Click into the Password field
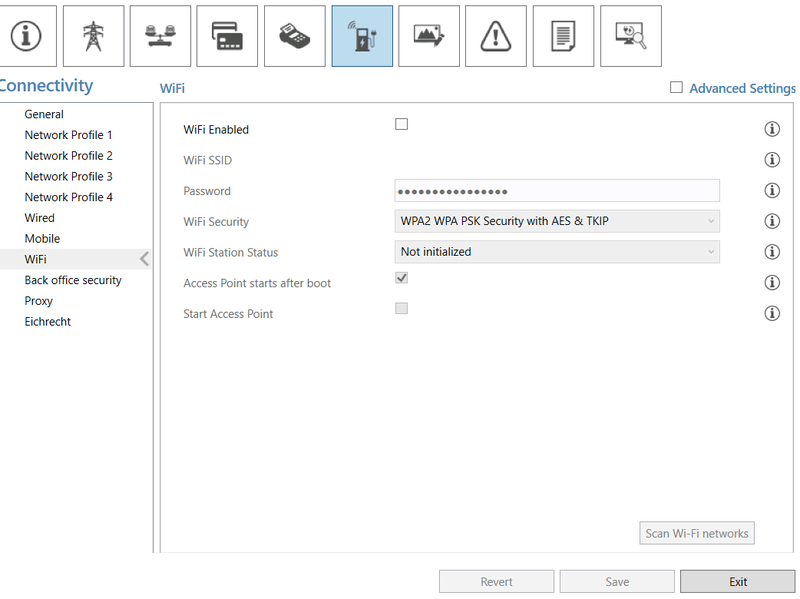Image resolution: width=800 pixels, height=599 pixels. [x=557, y=191]
